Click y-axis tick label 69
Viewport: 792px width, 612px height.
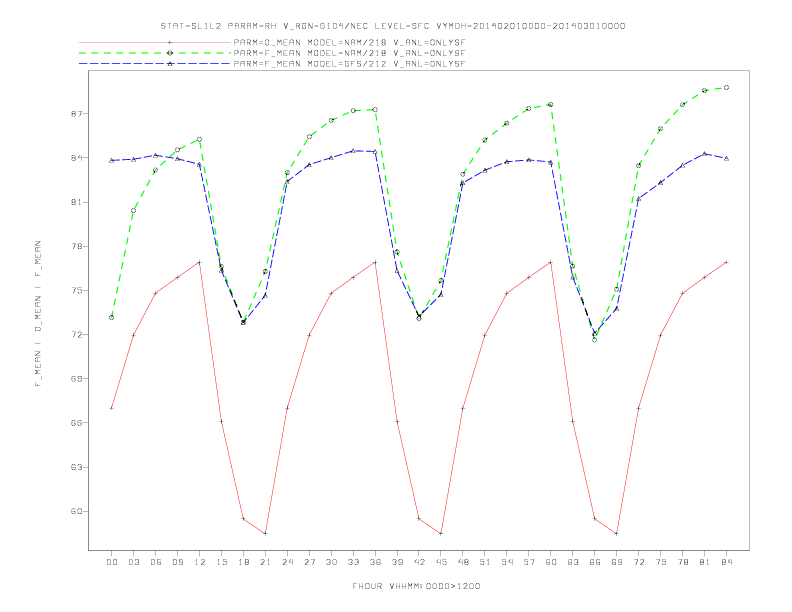(76, 379)
